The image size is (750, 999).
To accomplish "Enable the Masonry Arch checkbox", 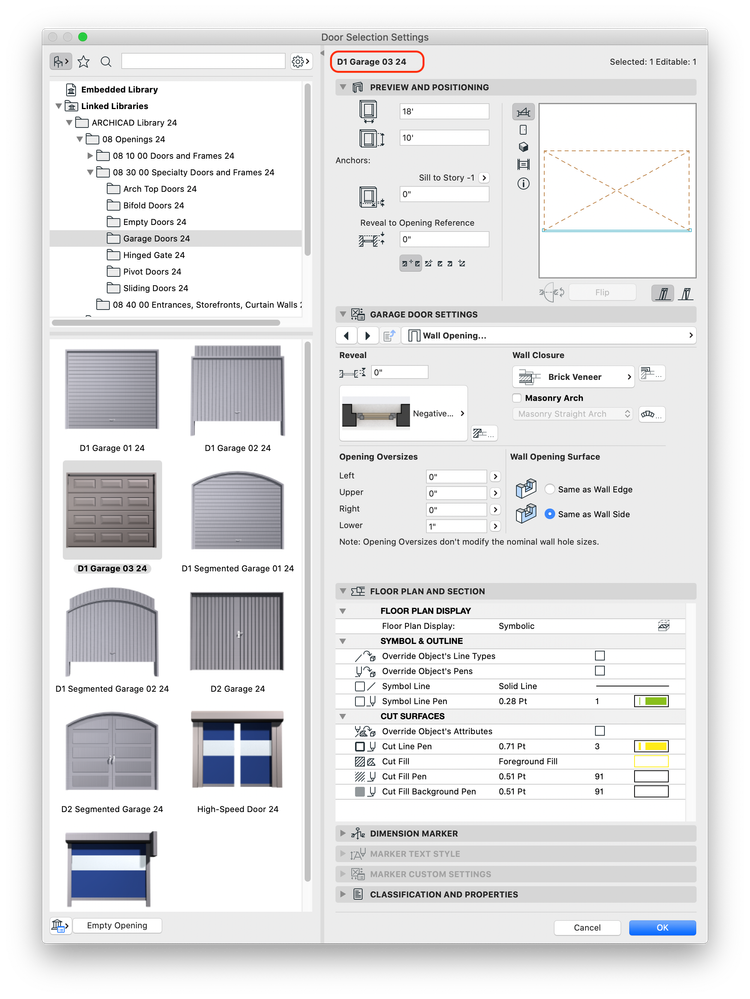I will click(517, 398).
